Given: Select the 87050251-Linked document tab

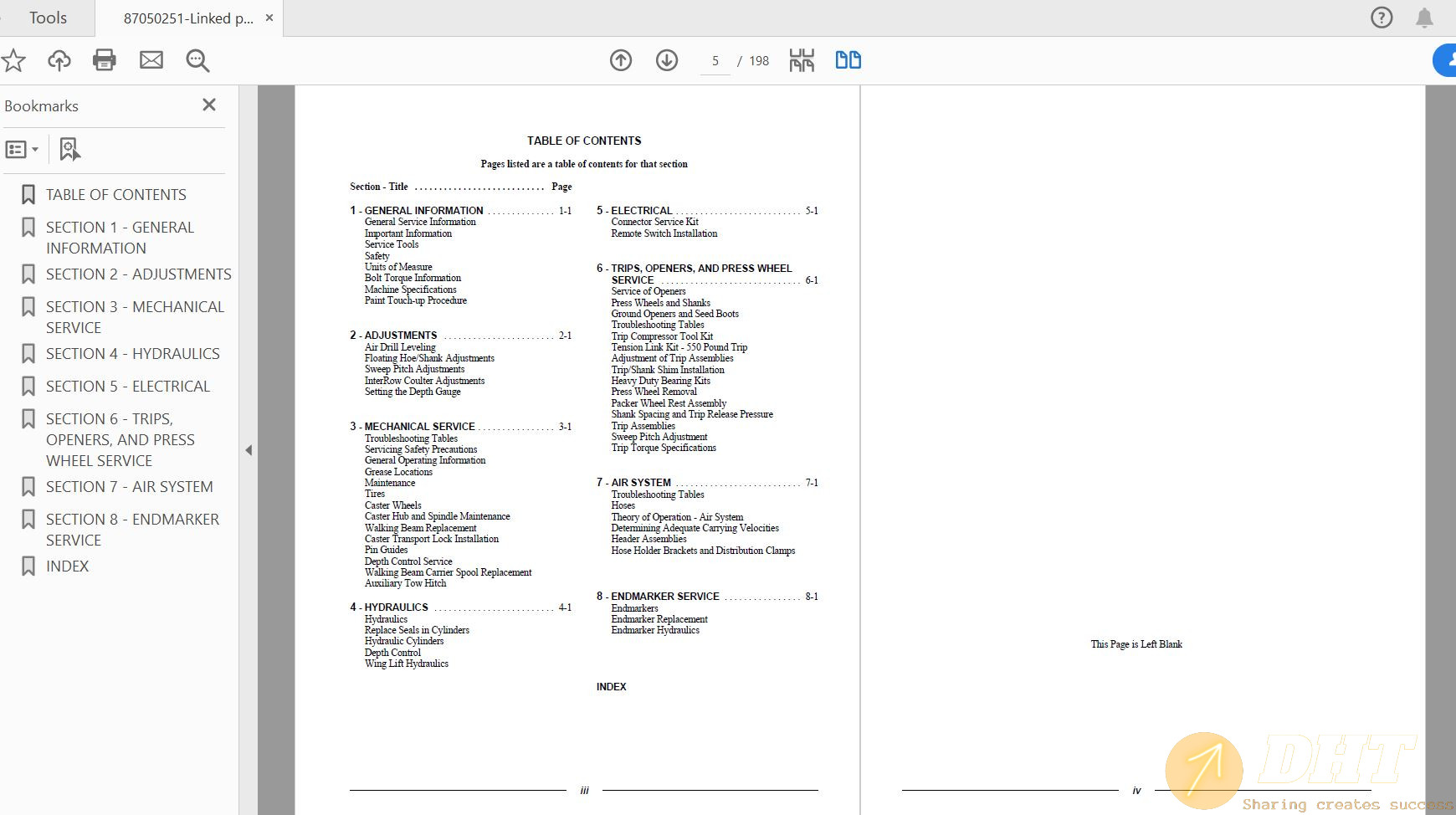Looking at the screenshot, I should coord(188,18).
